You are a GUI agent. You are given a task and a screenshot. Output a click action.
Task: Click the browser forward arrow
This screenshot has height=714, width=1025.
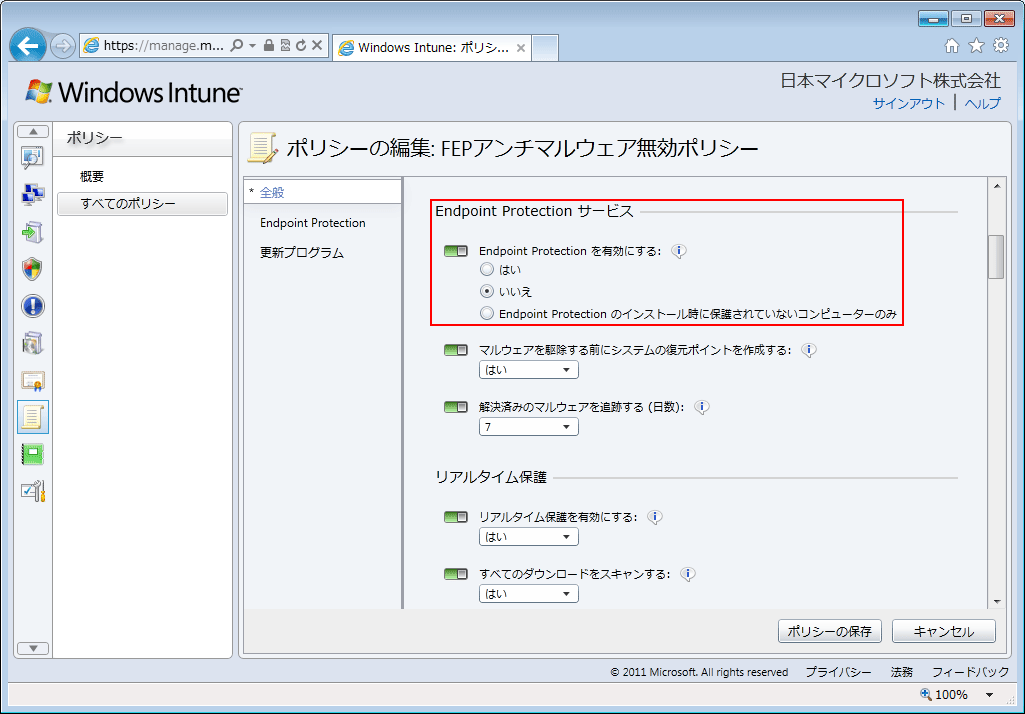point(63,46)
